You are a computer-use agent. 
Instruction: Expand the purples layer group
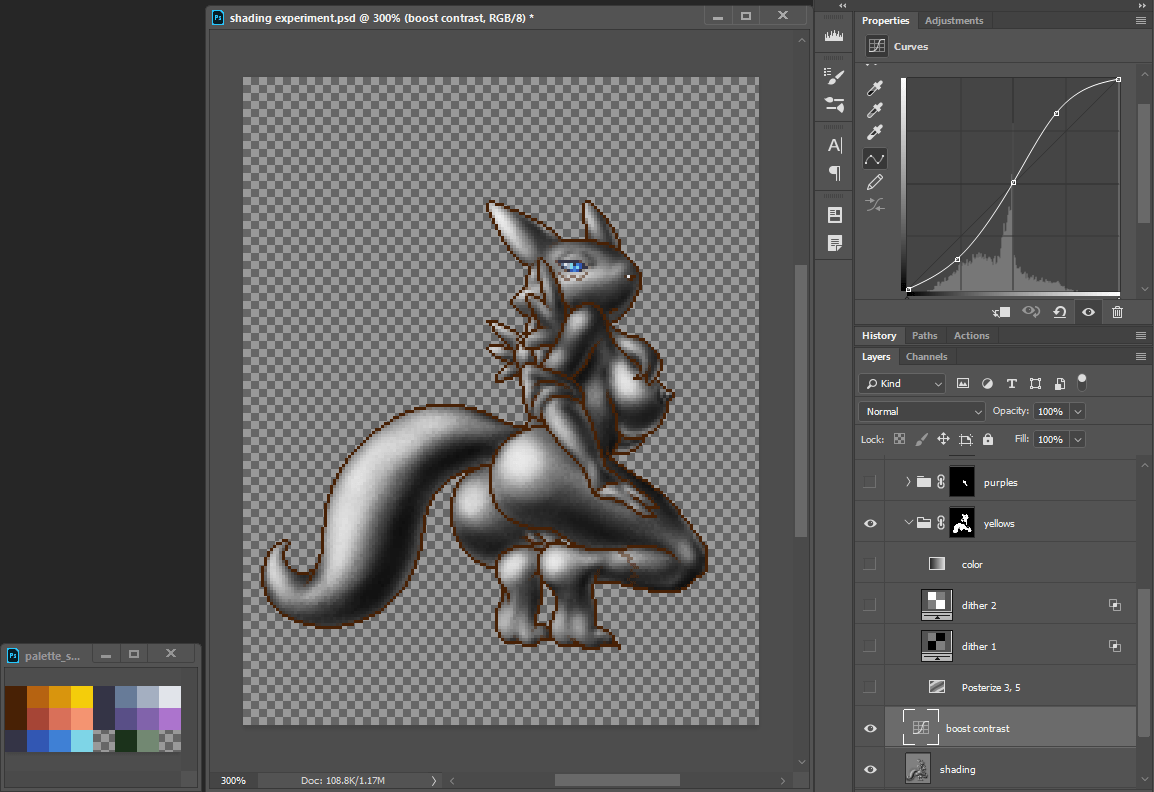click(x=908, y=482)
